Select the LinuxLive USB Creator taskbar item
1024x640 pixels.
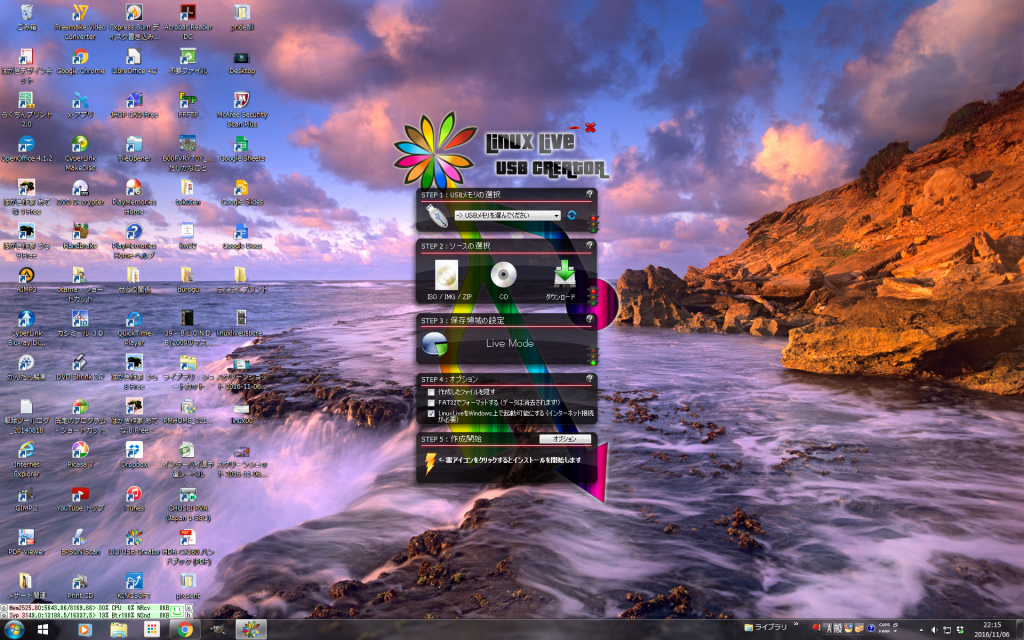tap(250, 629)
